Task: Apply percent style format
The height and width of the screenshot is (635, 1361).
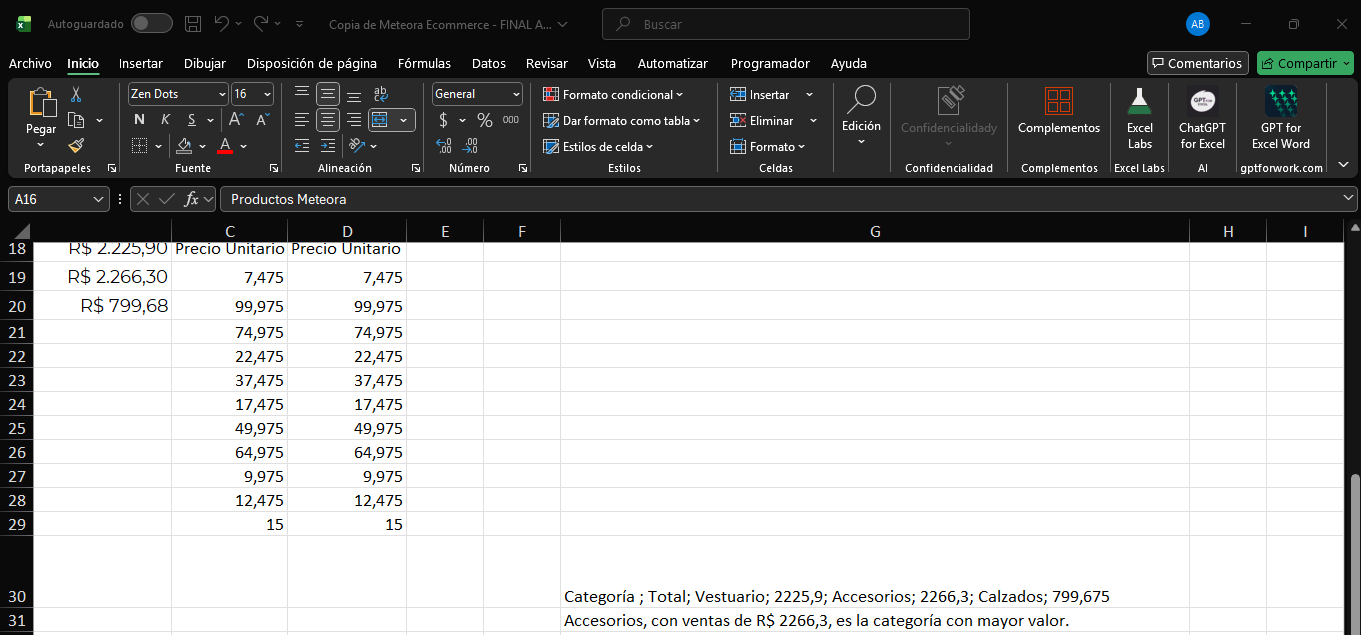Action: 485,120
